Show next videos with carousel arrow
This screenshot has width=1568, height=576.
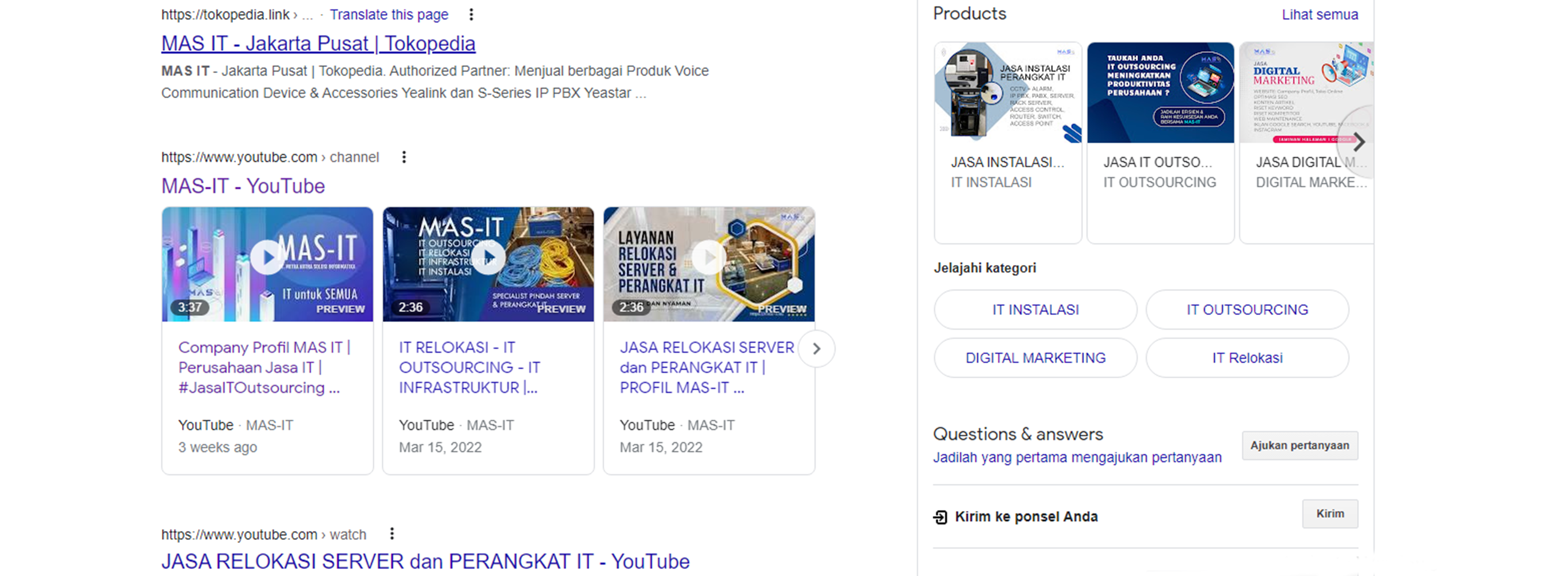(x=816, y=349)
